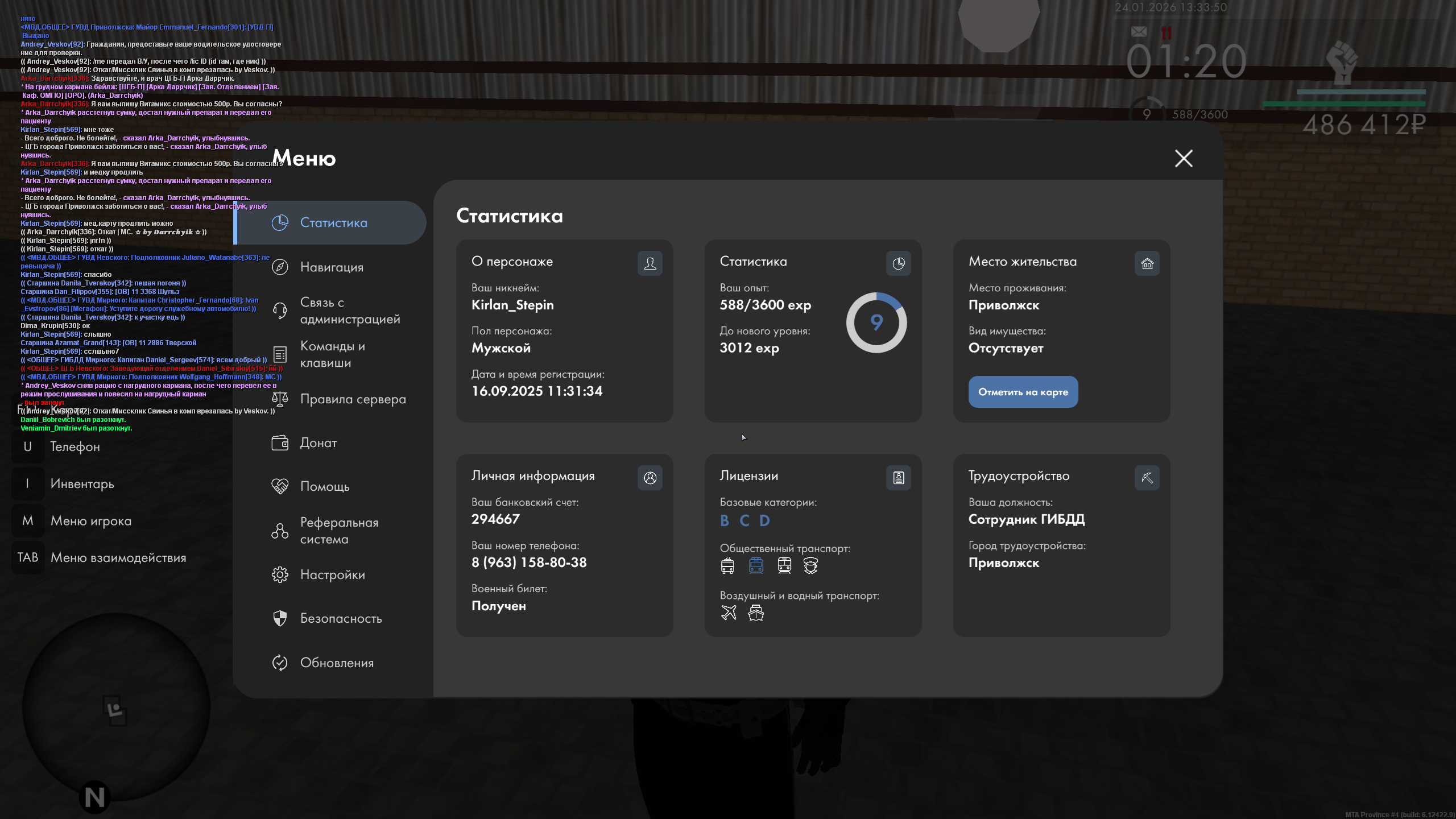The height and width of the screenshot is (819, 1456).
Task: Open the Донат menu section
Action: point(318,442)
